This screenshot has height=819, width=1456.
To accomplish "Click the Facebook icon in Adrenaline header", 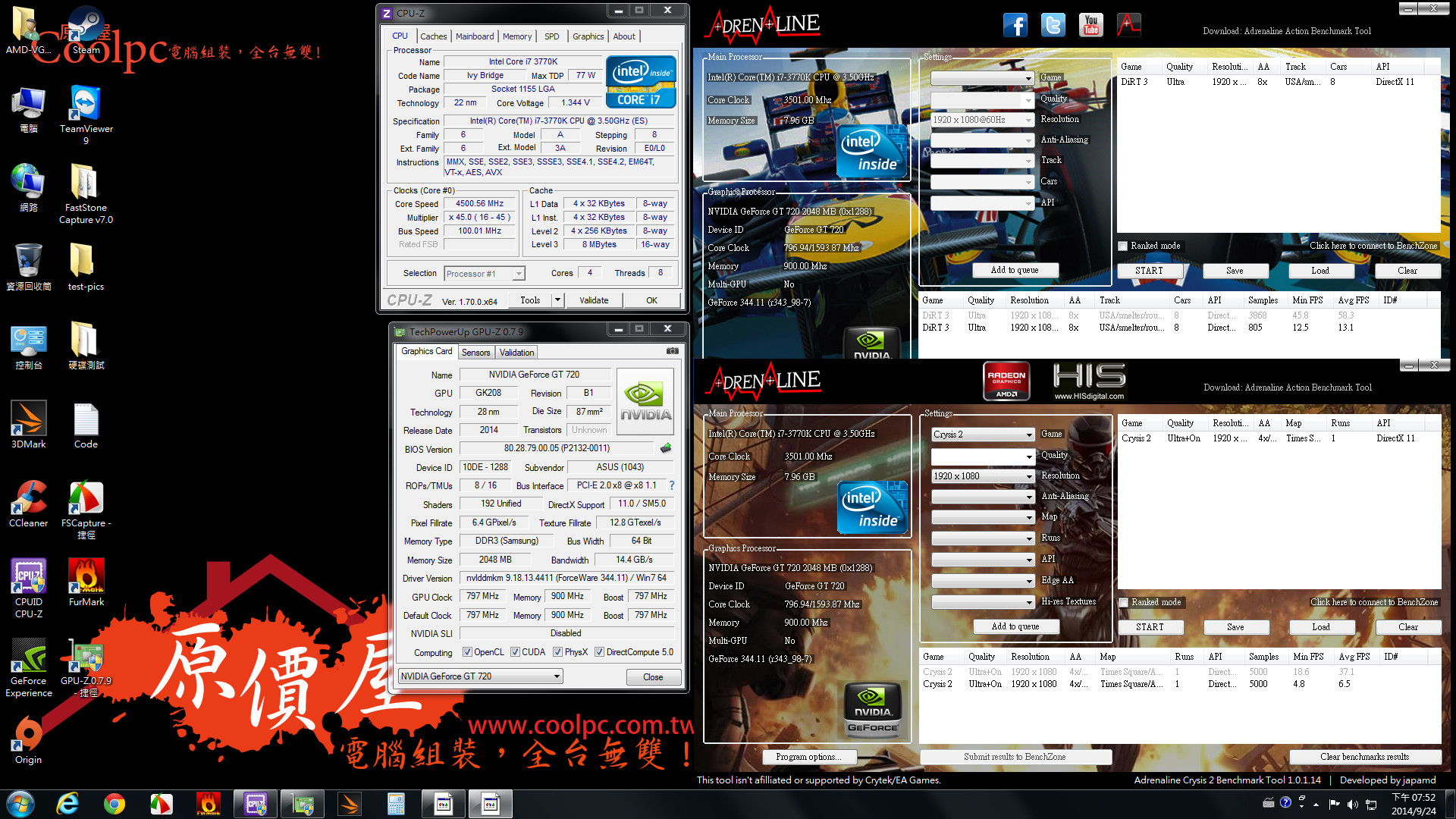I will click(x=1015, y=25).
